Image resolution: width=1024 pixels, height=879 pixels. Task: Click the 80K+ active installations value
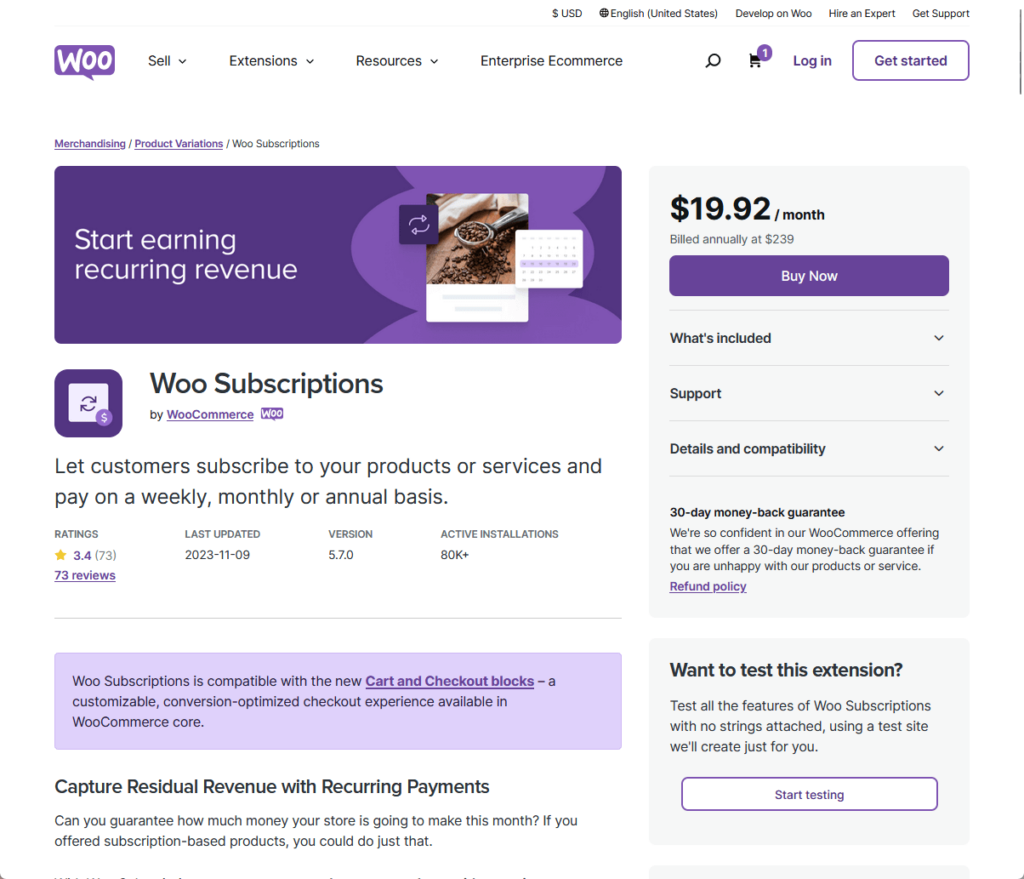pos(455,555)
